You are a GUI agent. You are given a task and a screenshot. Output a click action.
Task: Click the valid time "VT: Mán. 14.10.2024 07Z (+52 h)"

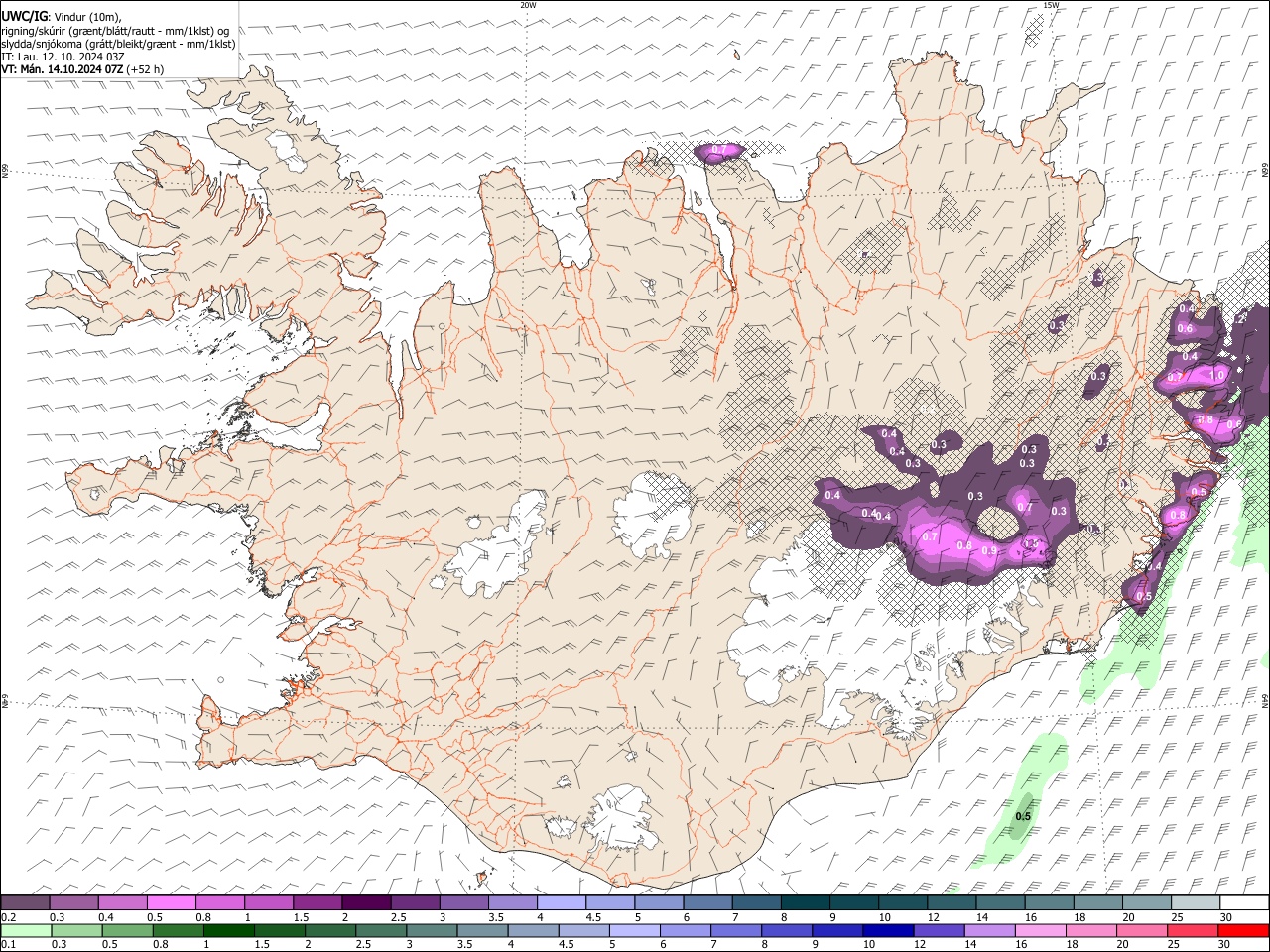click(x=82, y=69)
